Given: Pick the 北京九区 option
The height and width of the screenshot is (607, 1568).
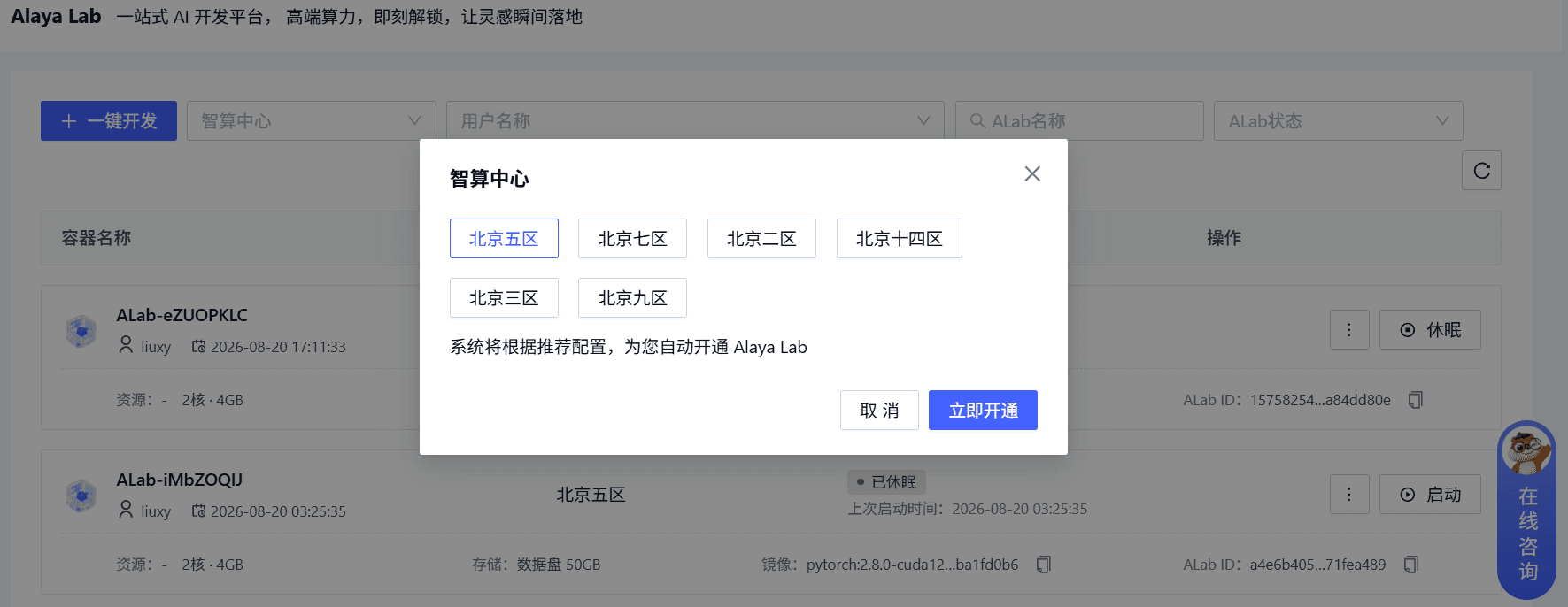Looking at the screenshot, I should tap(632, 298).
